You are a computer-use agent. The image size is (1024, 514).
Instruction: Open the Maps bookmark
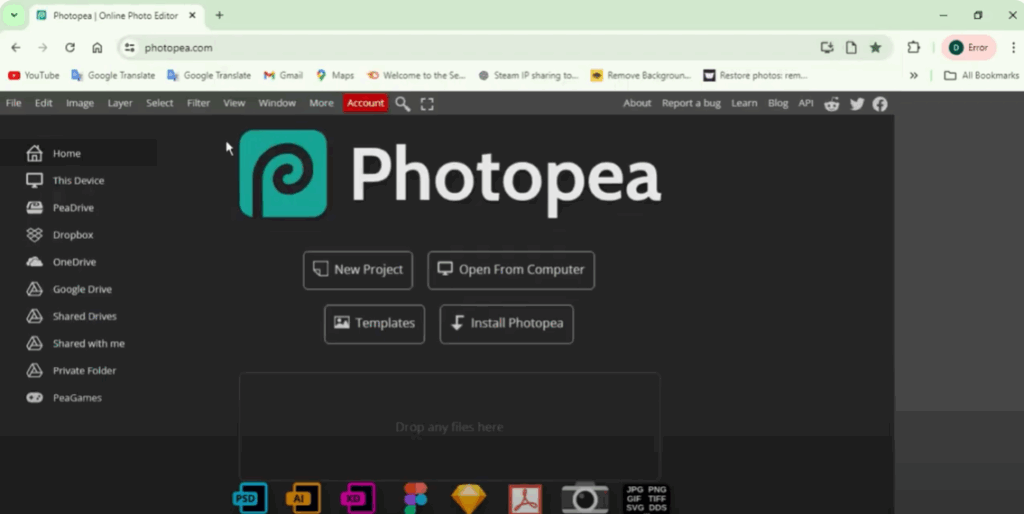click(335, 76)
